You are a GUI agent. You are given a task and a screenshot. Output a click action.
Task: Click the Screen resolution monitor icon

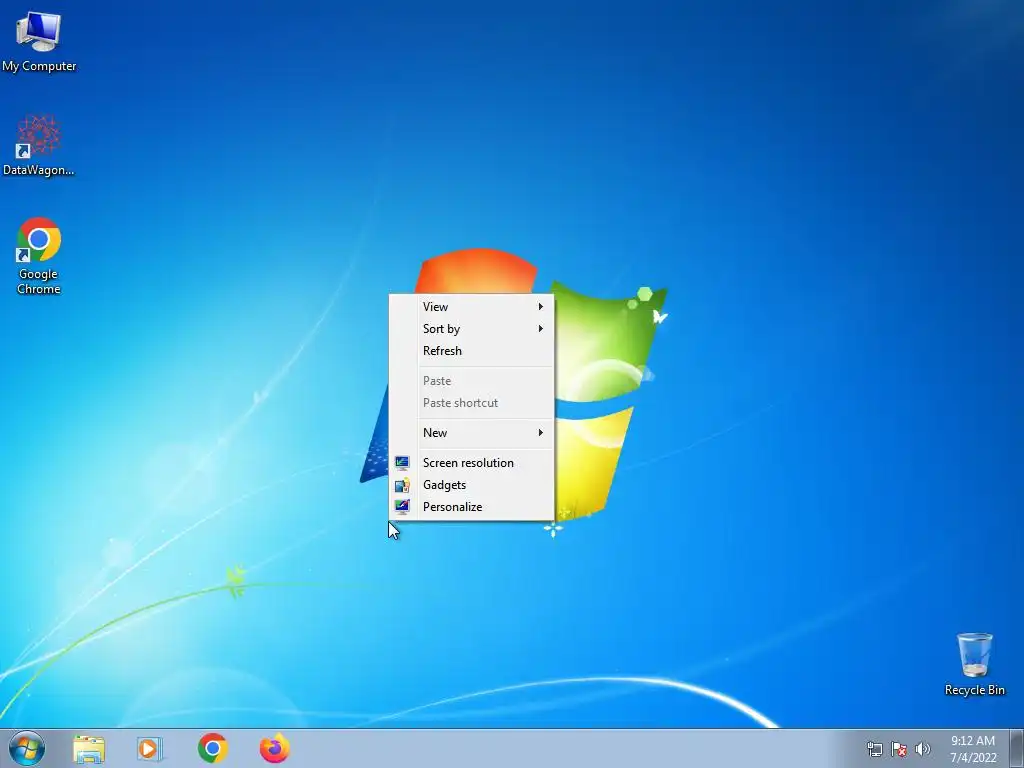[x=402, y=462]
